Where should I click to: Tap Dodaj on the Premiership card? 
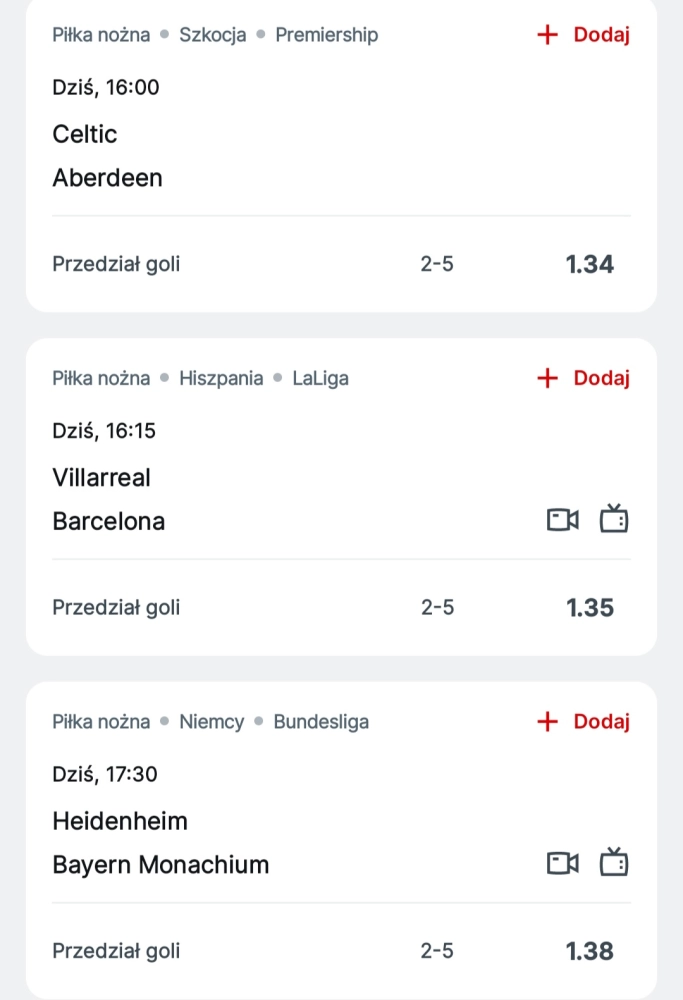coord(601,35)
